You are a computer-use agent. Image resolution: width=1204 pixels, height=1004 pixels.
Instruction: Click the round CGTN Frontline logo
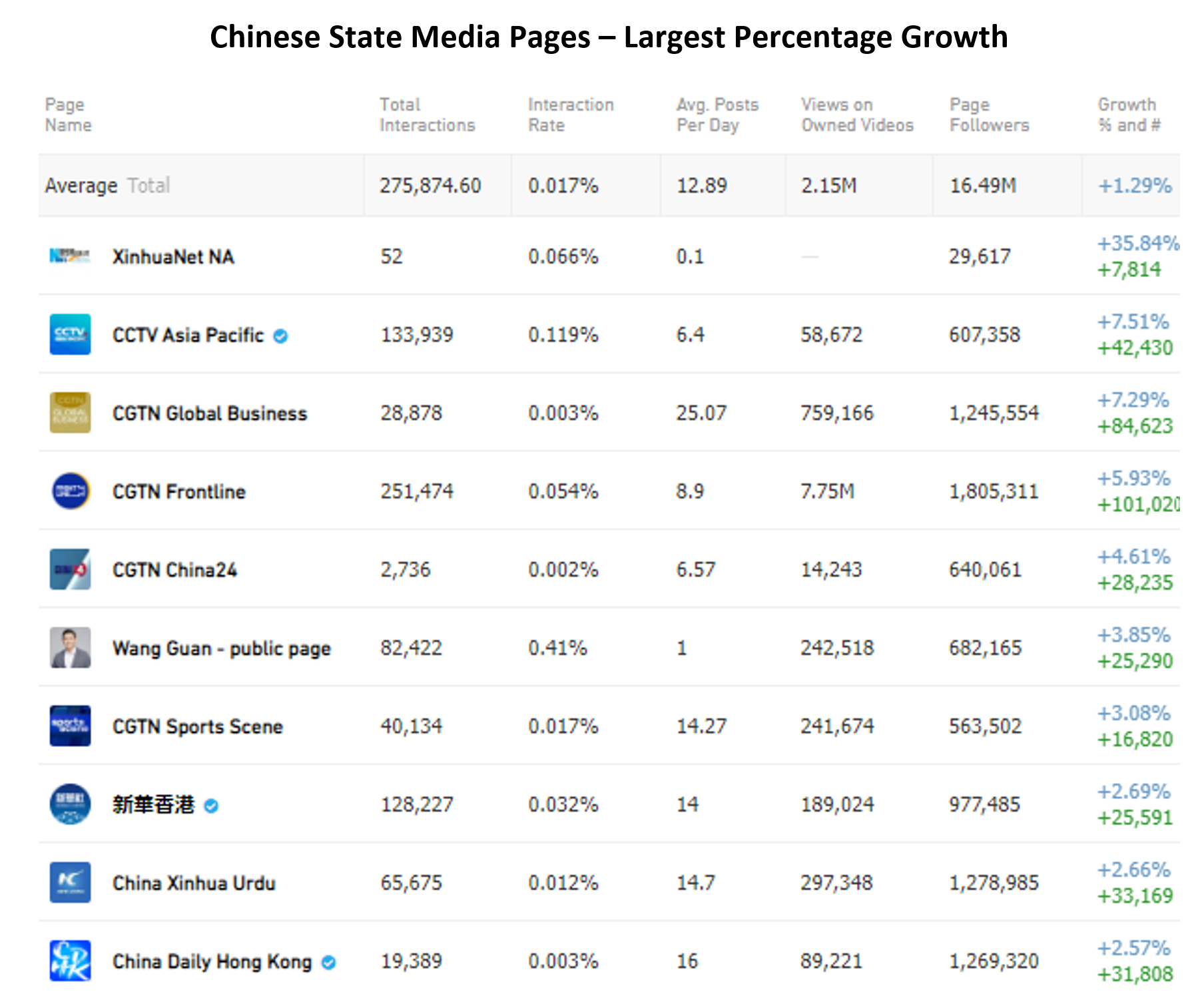click(70, 491)
